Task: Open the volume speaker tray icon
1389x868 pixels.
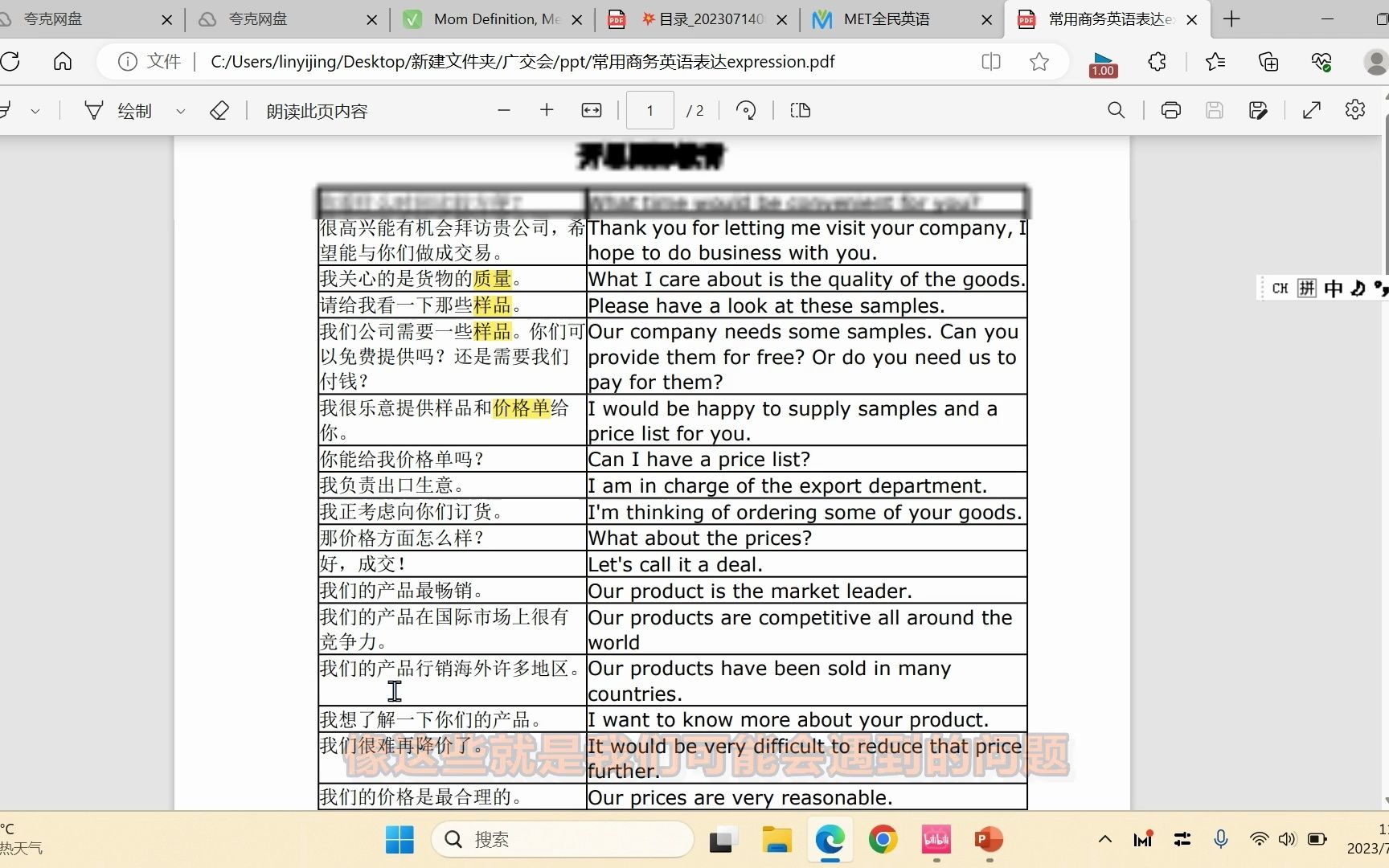Action: (x=1287, y=839)
